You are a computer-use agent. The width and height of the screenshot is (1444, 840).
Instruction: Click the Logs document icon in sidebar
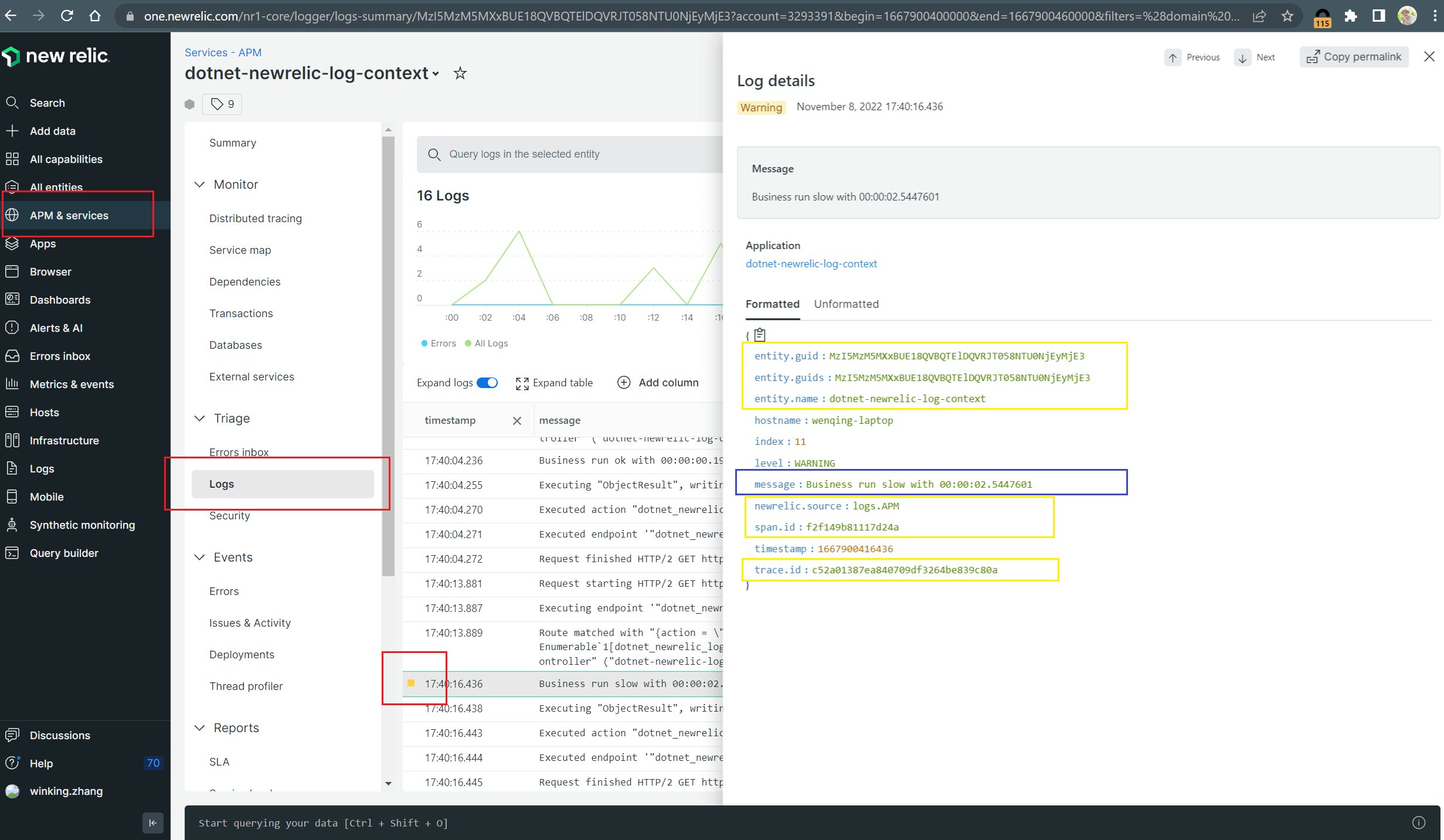coord(12,468)
